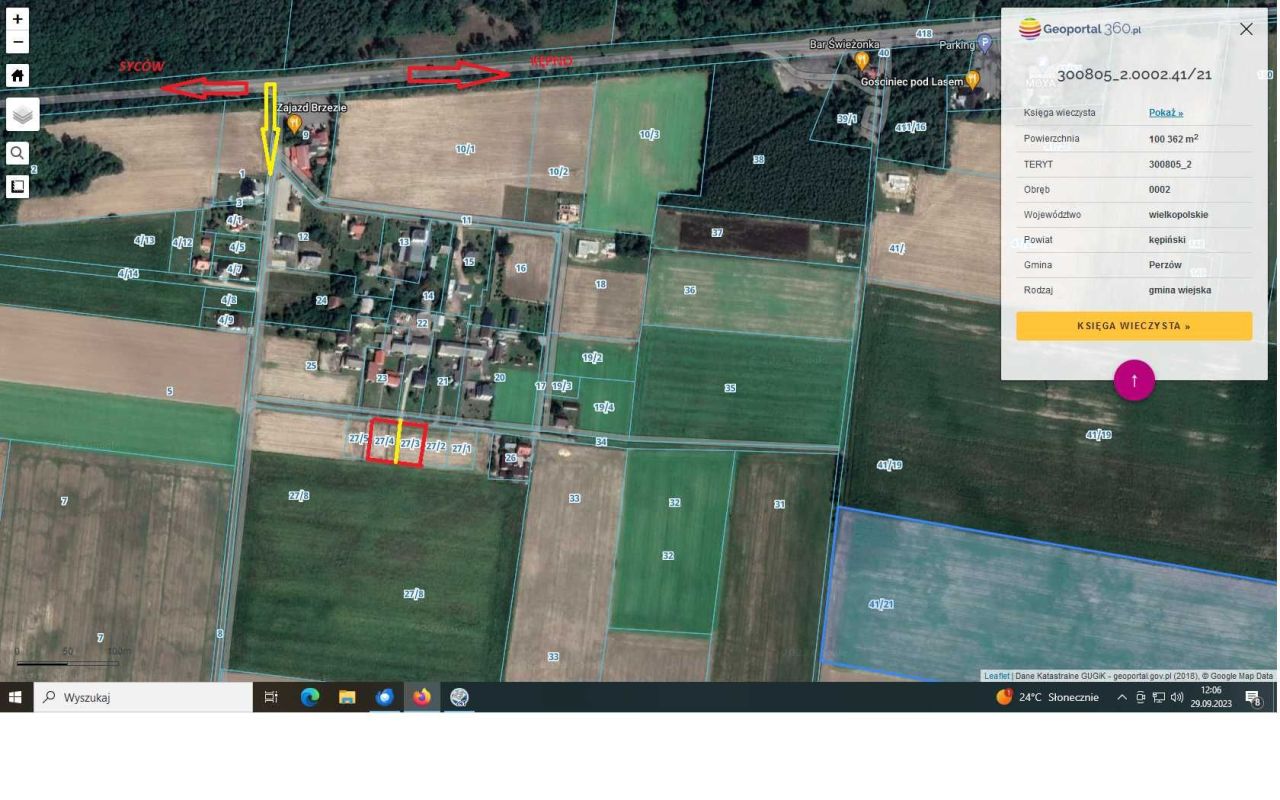Viewport: 1280px width, 800px height.
Task: Click the Gmina value Perzów
Action: pos(1165,265)
